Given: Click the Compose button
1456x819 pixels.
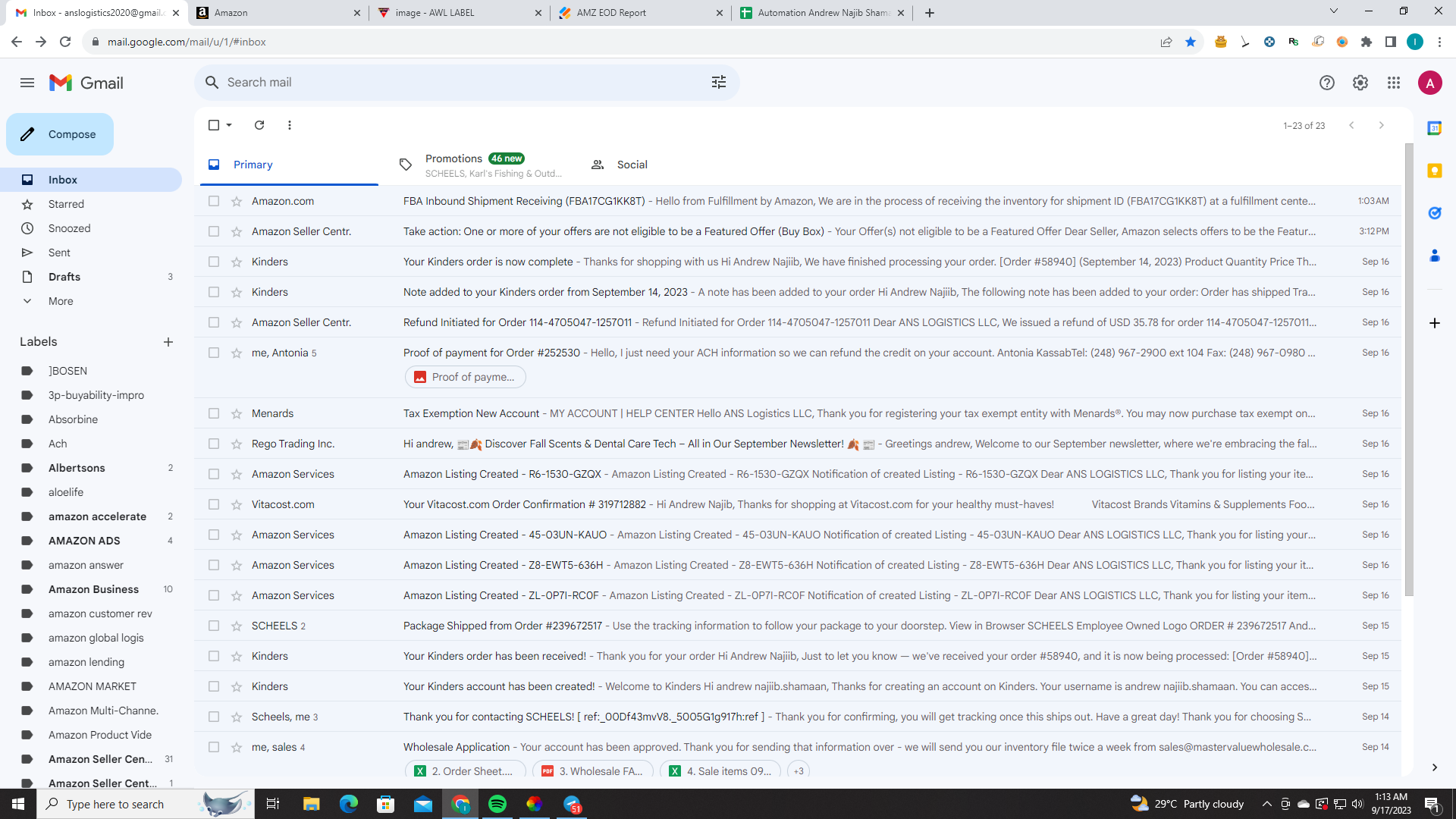Looking at the screenshot, I should (60, 134).
